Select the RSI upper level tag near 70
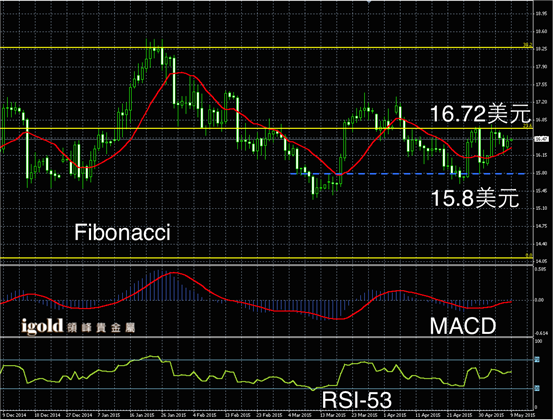Image resolution: width=553 pixels, height=420 pixels. click(x=537, y=360)
